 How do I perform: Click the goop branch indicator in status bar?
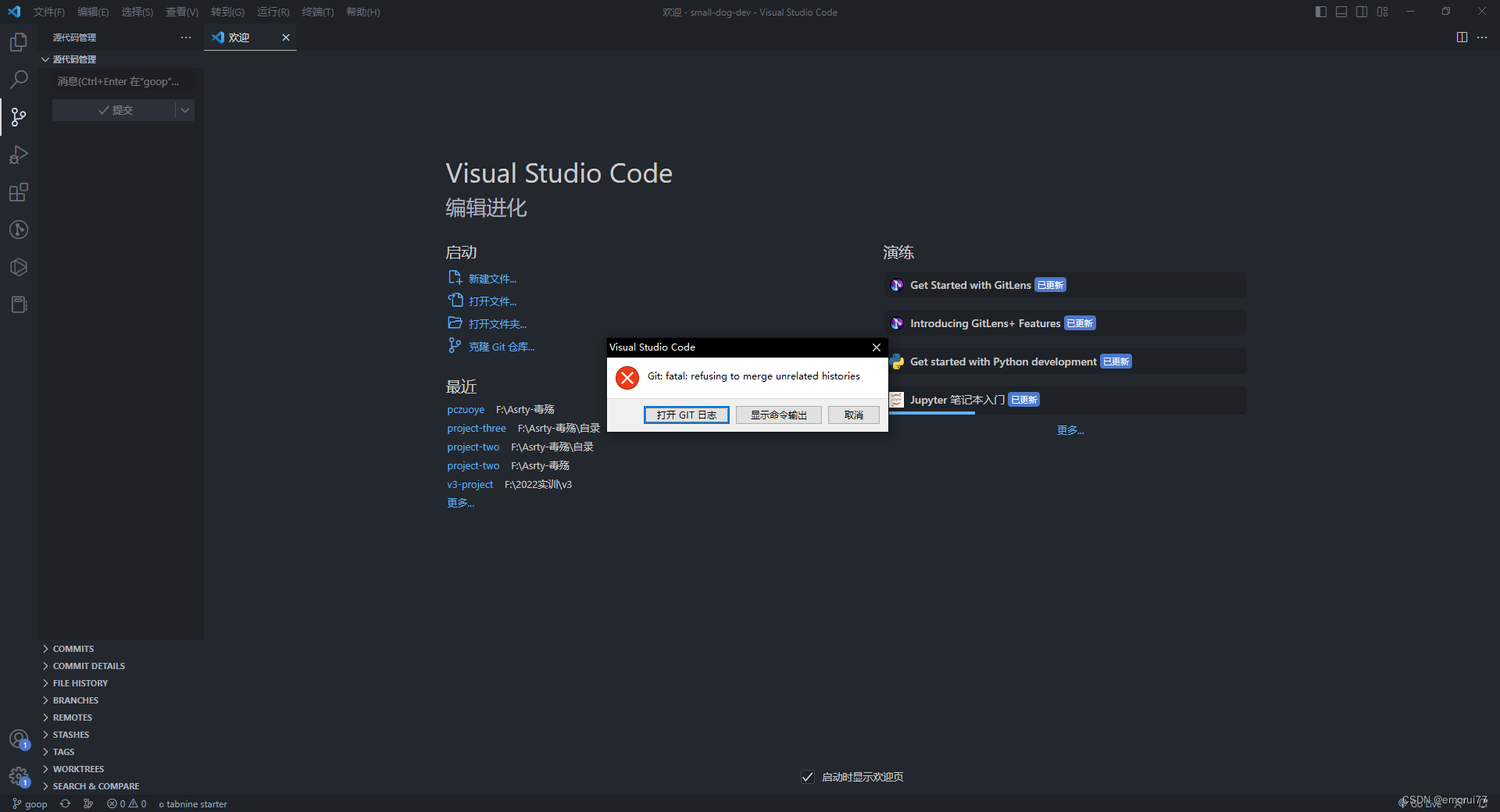(x=30, y=803)
